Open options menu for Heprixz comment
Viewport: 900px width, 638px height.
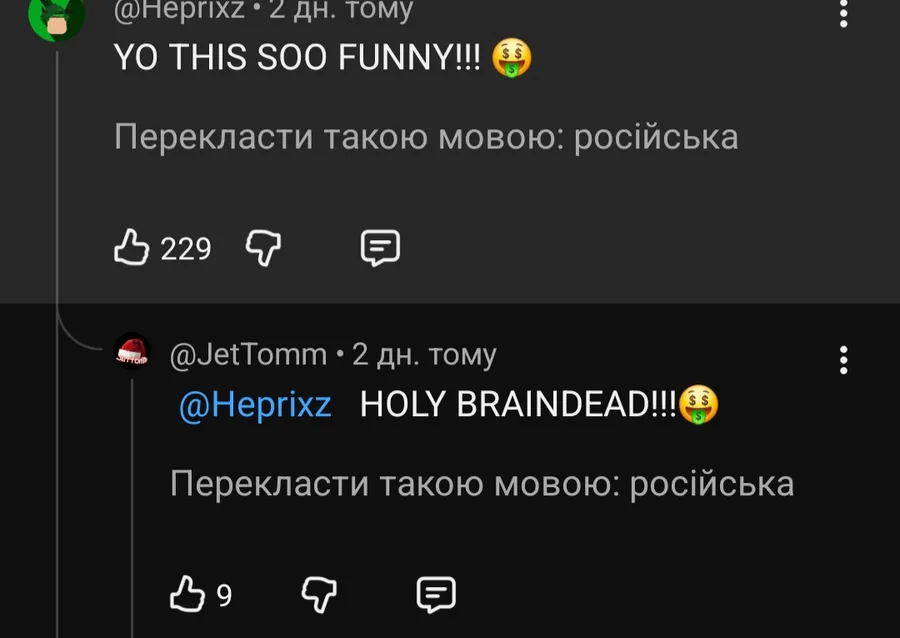point(844,13)
